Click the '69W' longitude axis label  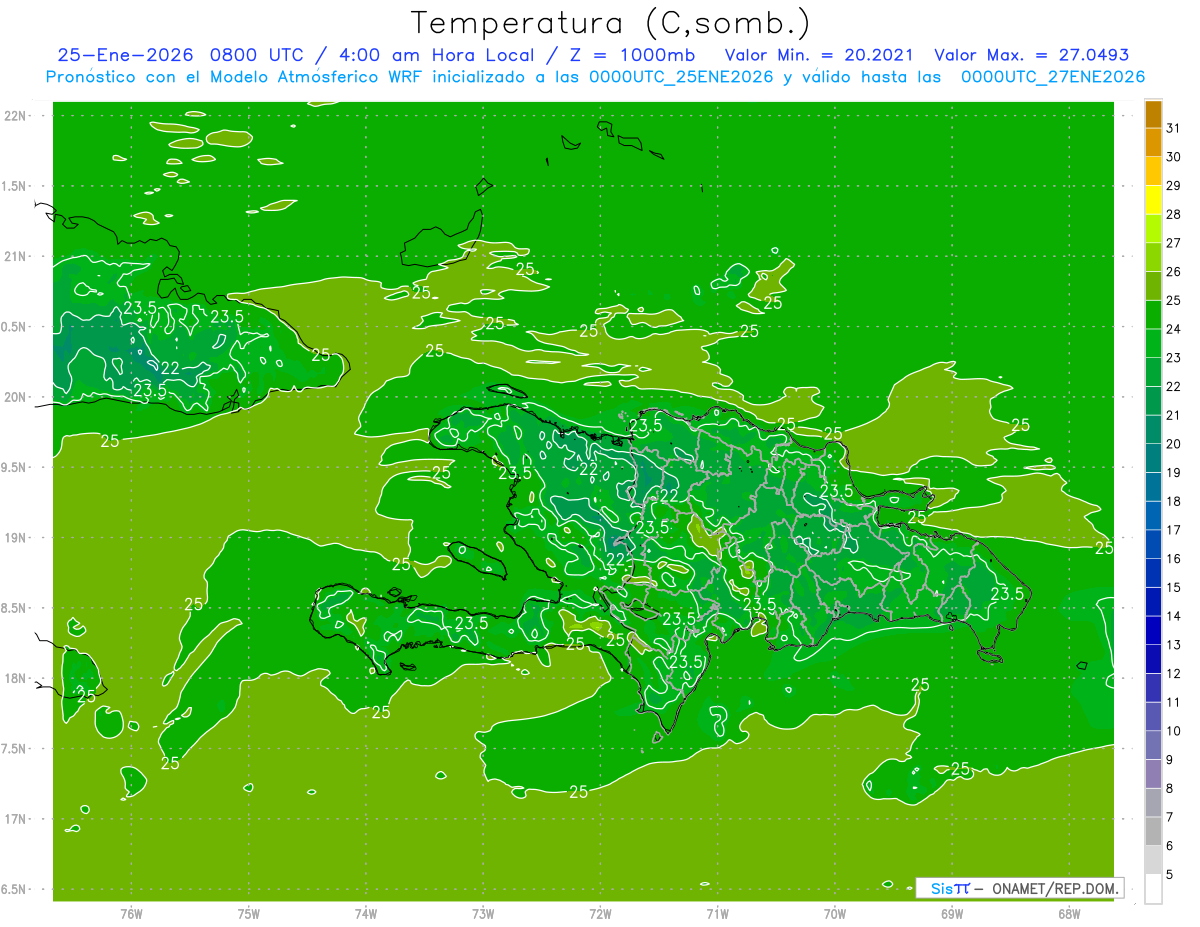point(952,913)
